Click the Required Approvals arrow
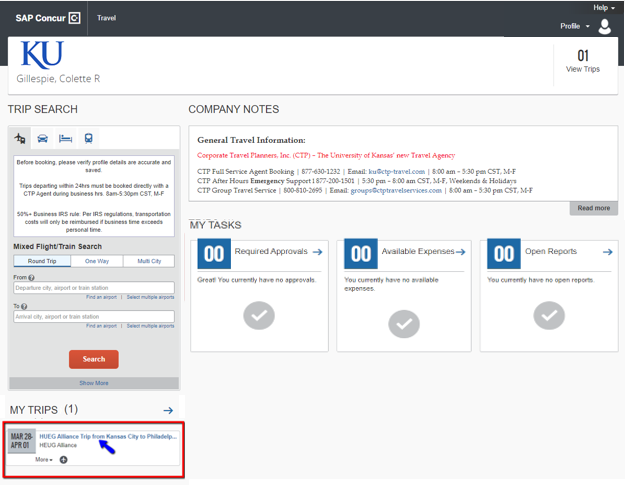This screenshot has width=625, height=485. (x=317, y=252)
